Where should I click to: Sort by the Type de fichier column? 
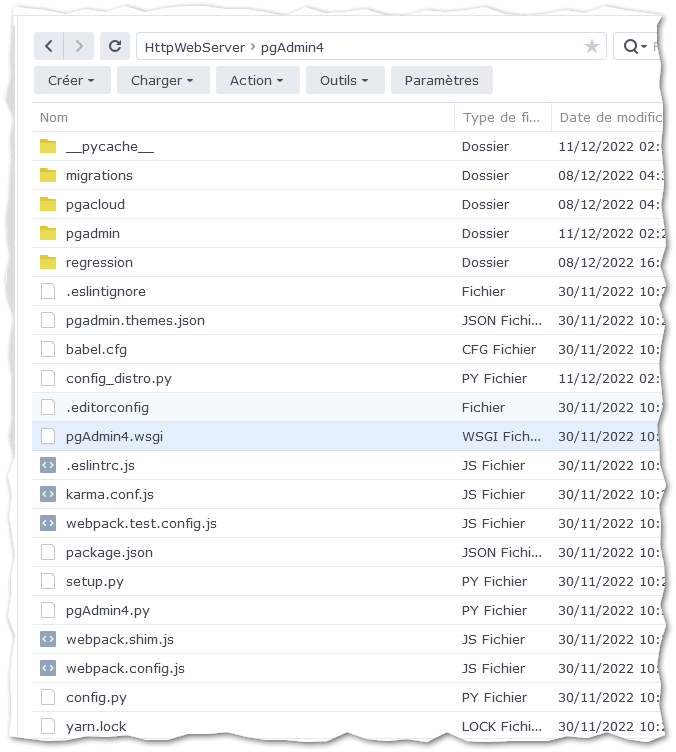point(501,118)
